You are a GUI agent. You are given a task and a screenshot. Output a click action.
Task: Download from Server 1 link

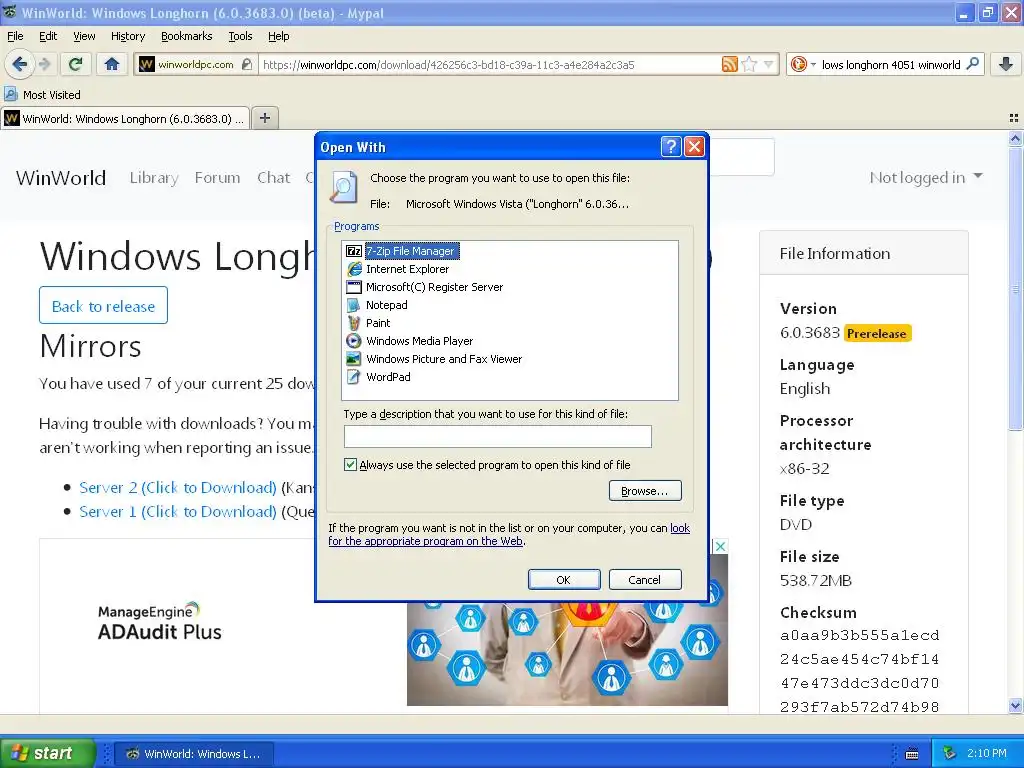pos(178,511)
